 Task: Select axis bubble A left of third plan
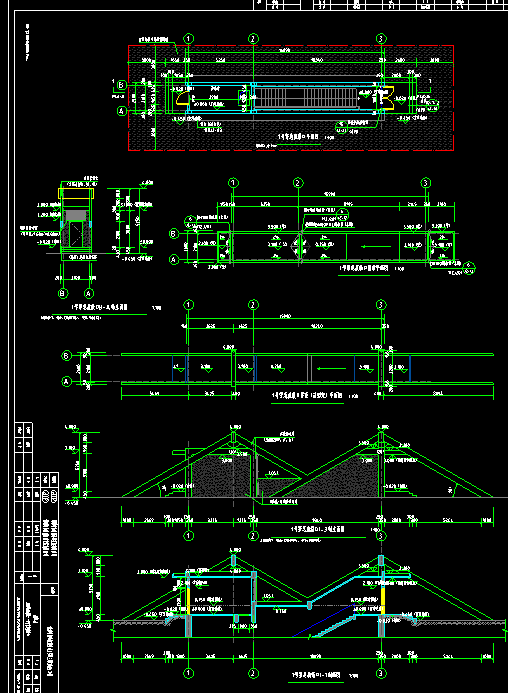click(x=66, y=381)
